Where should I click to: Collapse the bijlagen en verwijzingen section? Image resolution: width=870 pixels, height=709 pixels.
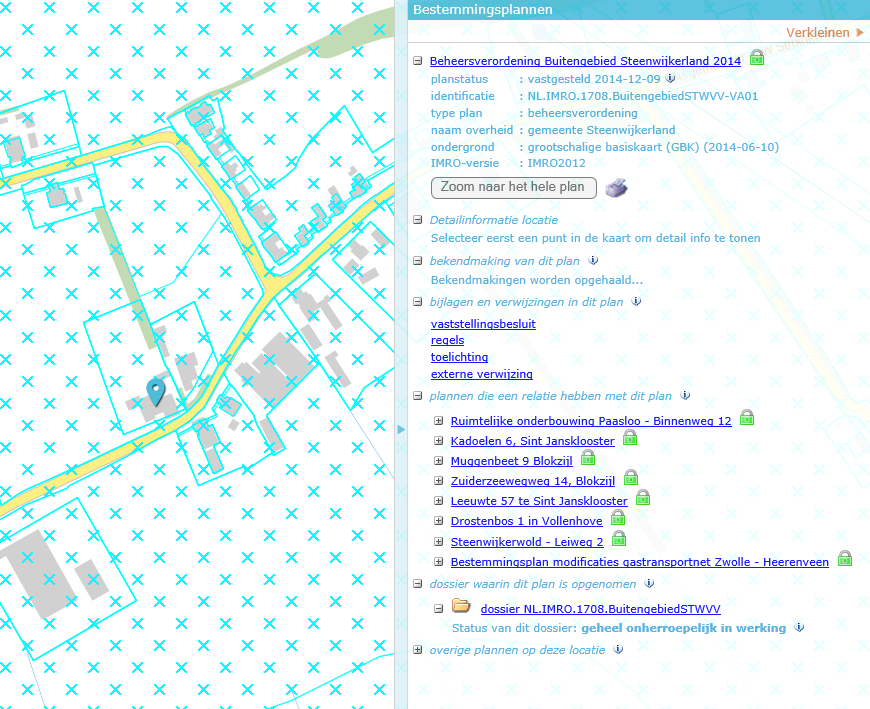(x=418, y=302)
